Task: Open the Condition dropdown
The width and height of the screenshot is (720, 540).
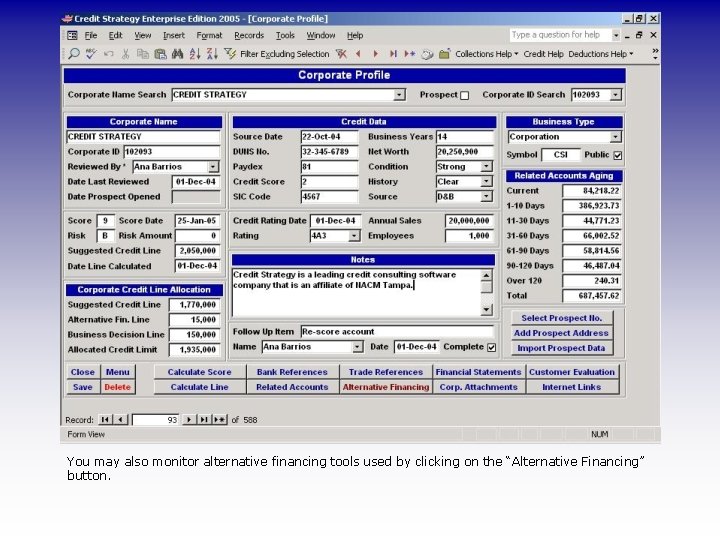Action: 486,167
